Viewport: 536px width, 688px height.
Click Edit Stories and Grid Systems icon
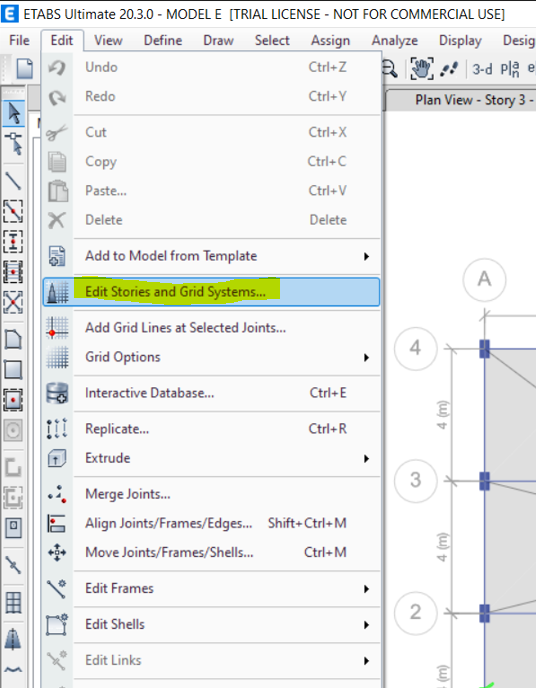coord(57,292)
